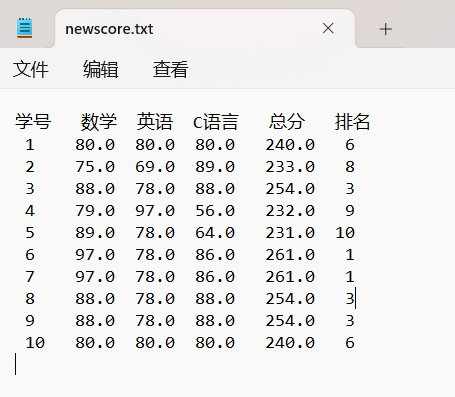The height and width of the screenshot is (397, 455).
Task: Click rank 9 in student 4's row
Action: pyautogui.click(x=350, y=211)
